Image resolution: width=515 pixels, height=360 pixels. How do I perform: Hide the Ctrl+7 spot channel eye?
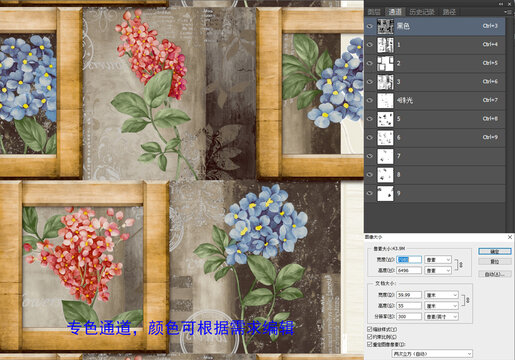click(x=370, y=100)
